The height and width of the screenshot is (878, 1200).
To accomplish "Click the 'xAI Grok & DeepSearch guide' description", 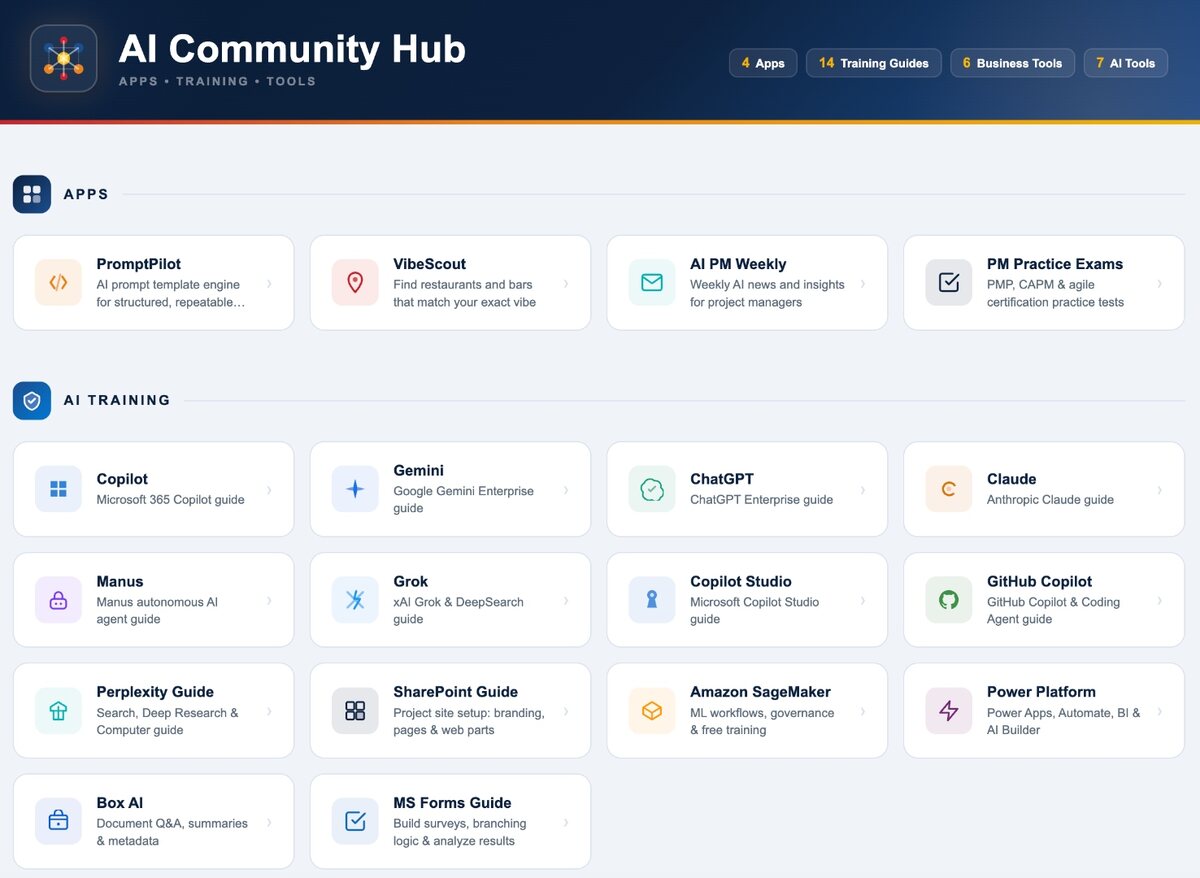I will coord(458,610).
